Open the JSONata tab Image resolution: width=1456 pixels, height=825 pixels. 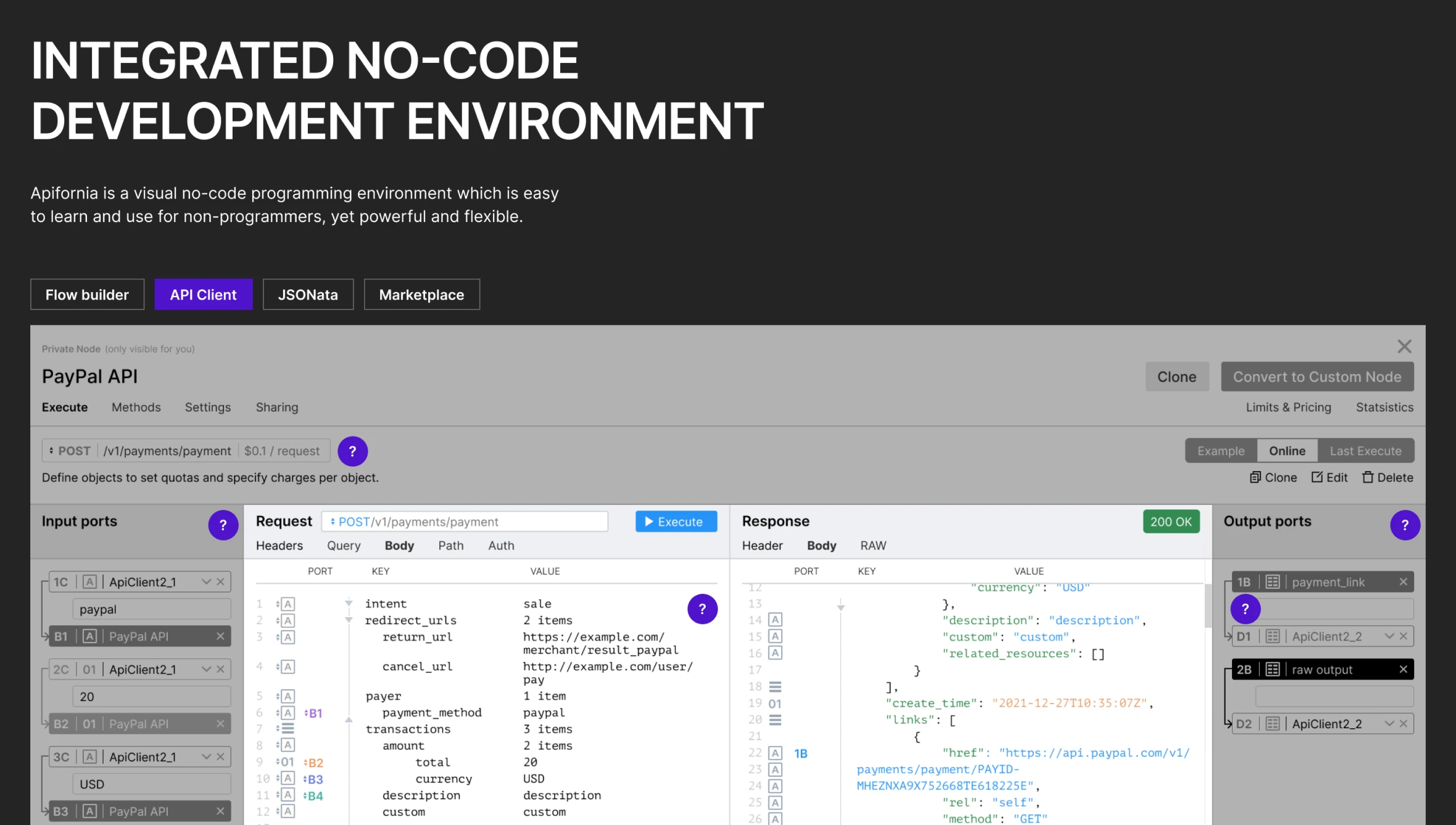(x=308, y=295)
